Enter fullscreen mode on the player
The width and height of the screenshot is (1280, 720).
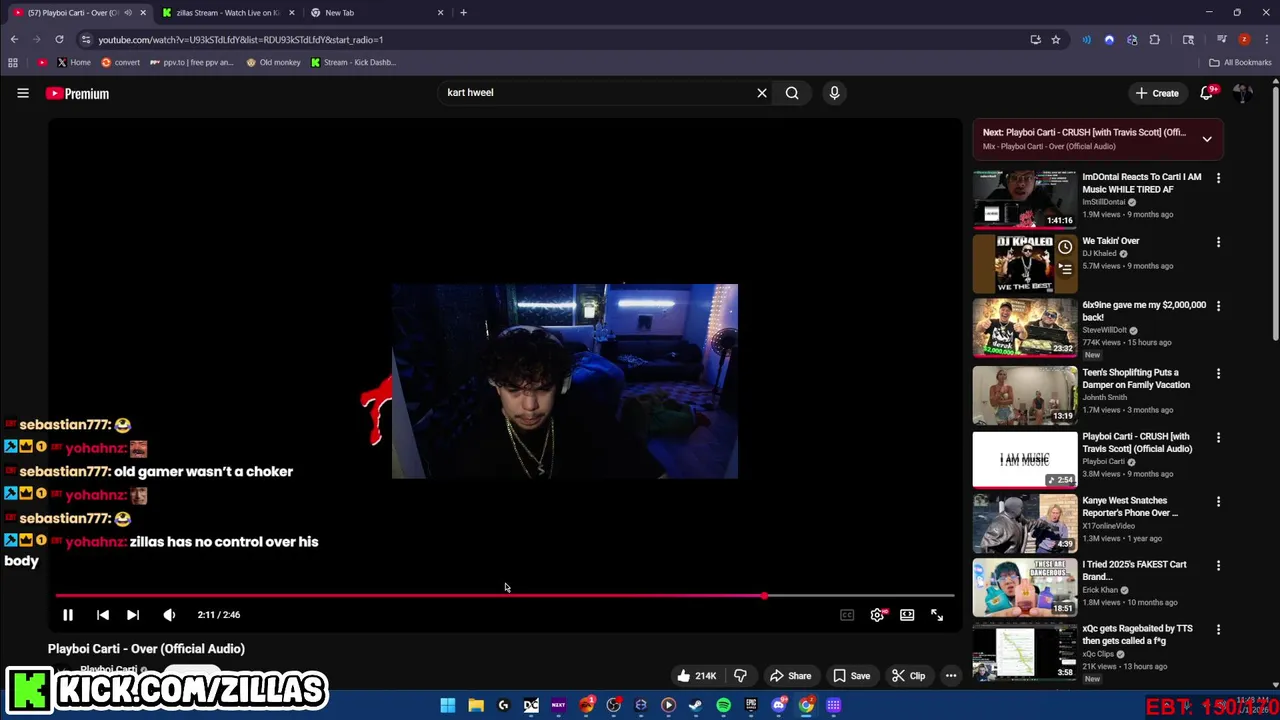tap(937, 615)
